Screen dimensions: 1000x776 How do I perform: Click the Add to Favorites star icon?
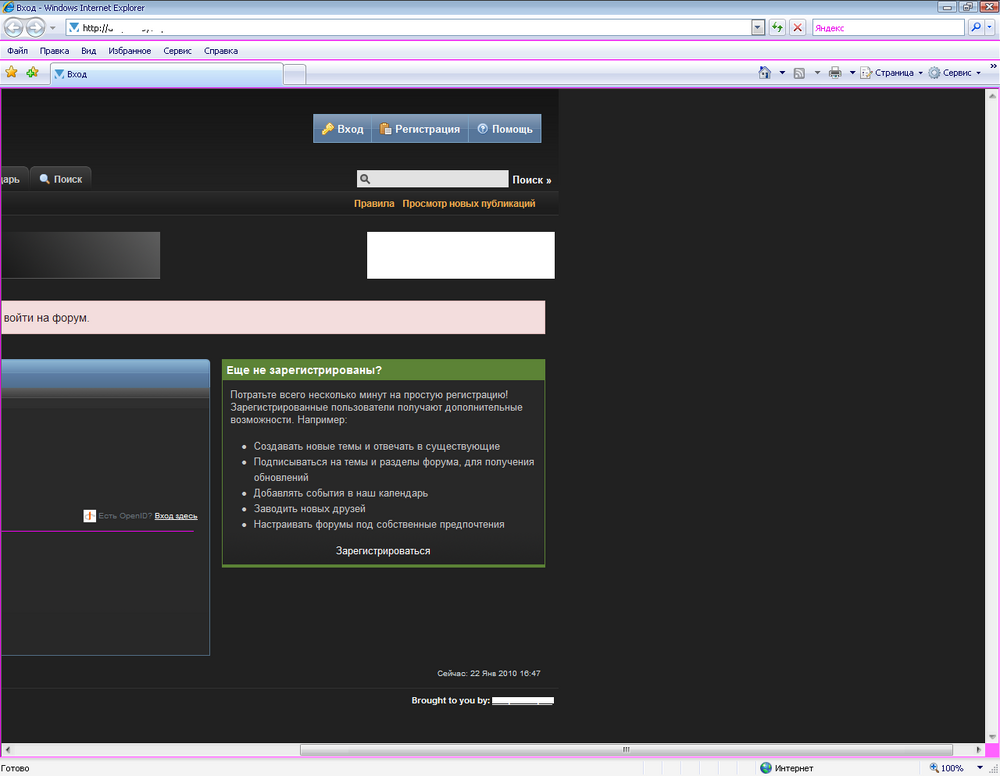point(31,72)
